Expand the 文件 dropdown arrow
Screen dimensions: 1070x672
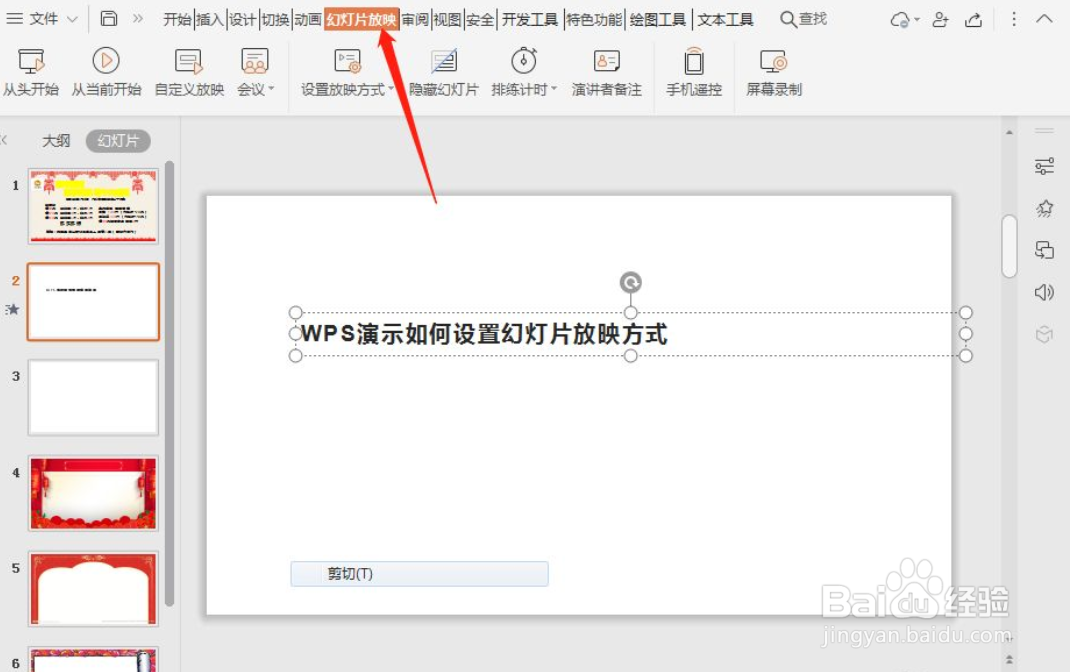pyautogui.click(x=72, y=20)
